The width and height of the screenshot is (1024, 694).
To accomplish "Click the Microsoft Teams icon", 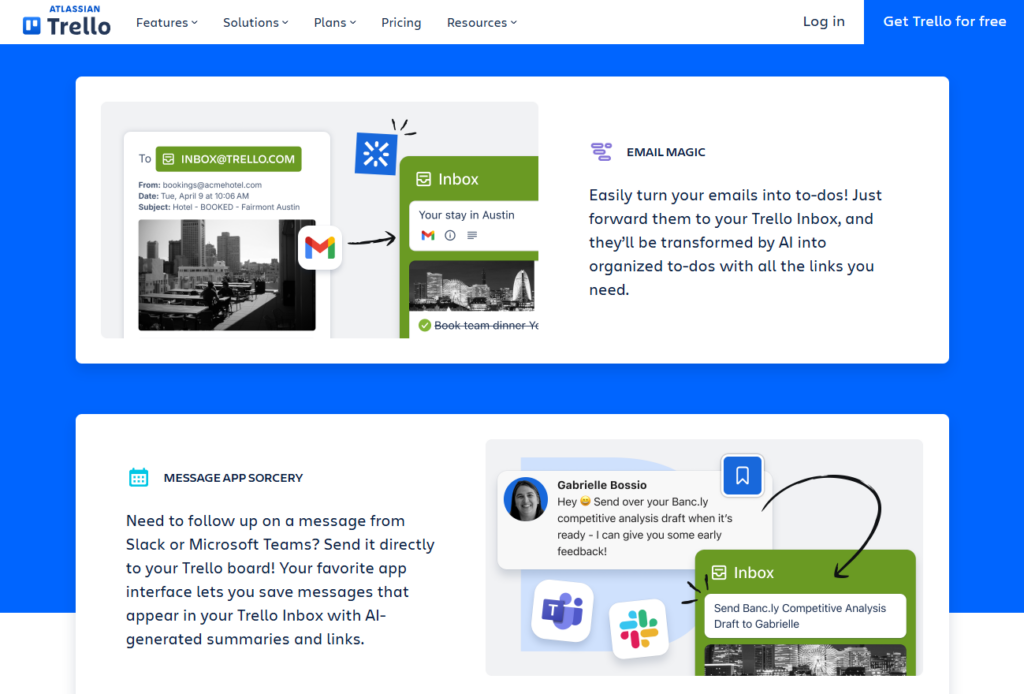I will pos(562,611).
